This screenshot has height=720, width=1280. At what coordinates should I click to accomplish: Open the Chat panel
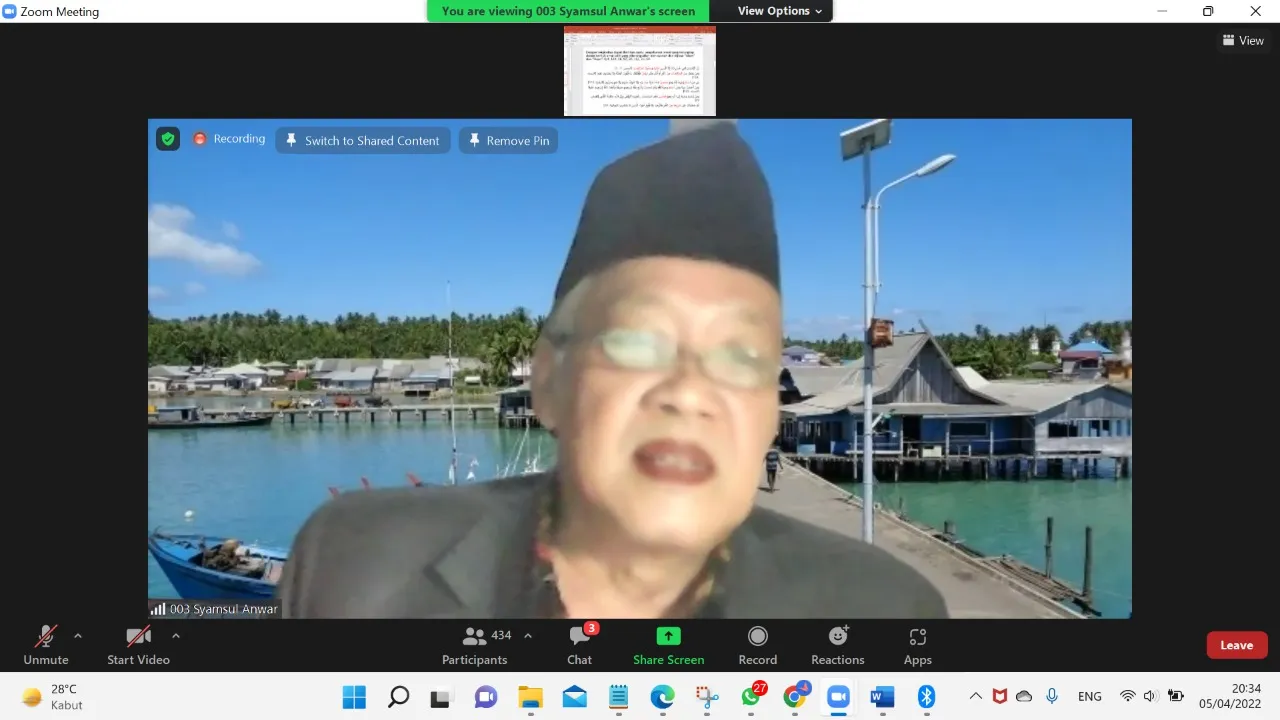(x=579, y=645)
